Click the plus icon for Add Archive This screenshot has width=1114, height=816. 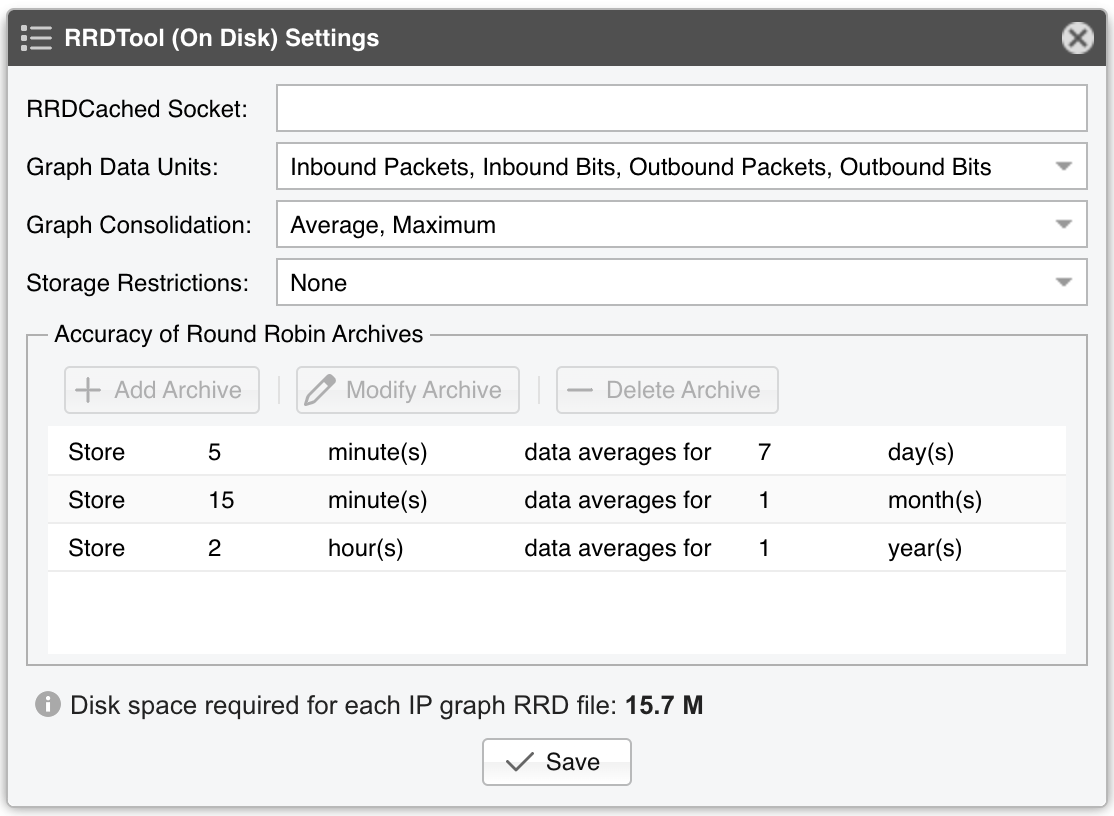pos(88,390)
